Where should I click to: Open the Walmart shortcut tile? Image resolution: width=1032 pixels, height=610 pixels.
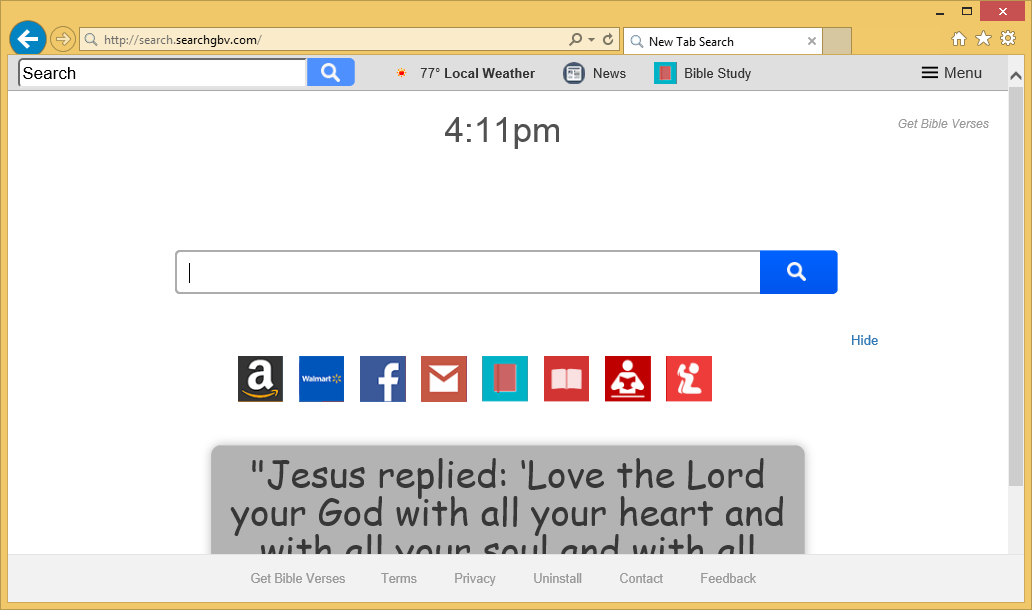pyautogui.click(x=321, y=379)
